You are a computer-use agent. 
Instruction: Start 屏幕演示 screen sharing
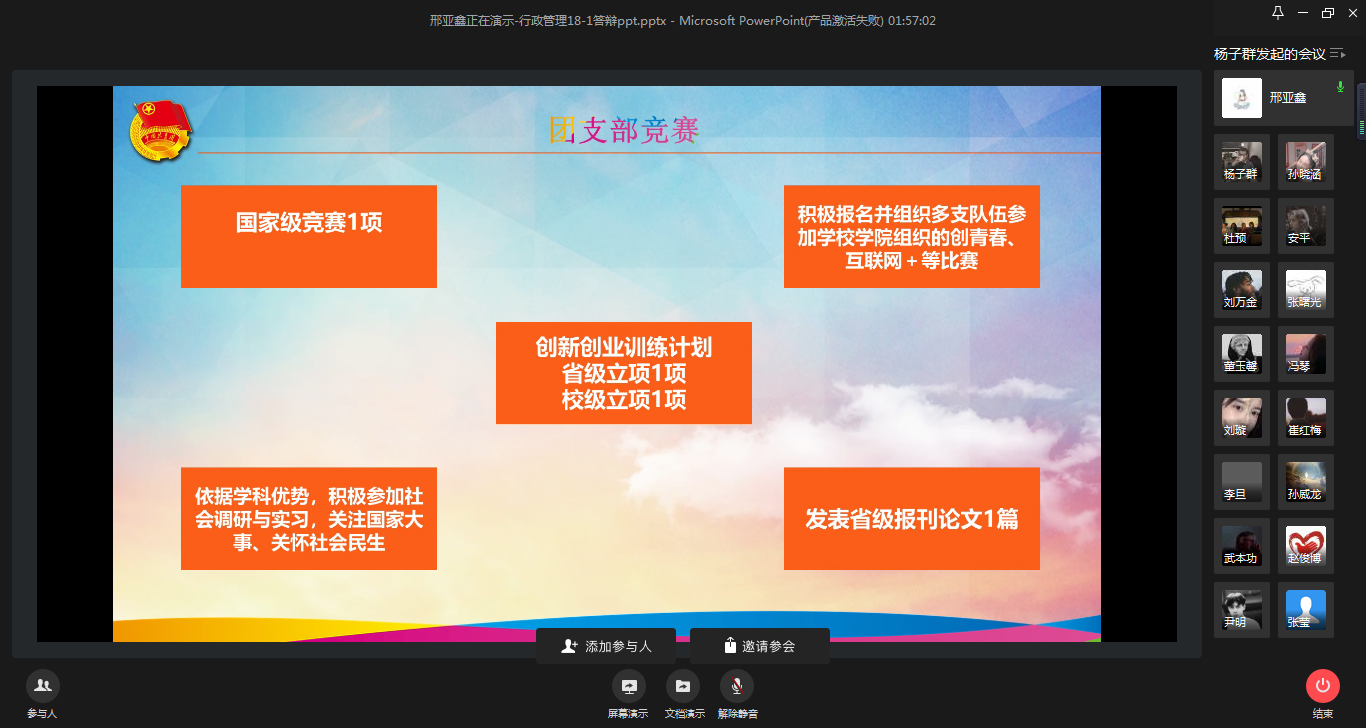[628, 686]
